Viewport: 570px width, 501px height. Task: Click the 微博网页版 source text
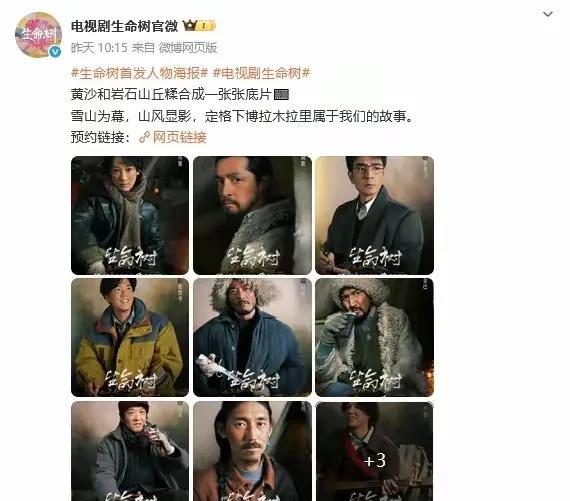[188, 48]
